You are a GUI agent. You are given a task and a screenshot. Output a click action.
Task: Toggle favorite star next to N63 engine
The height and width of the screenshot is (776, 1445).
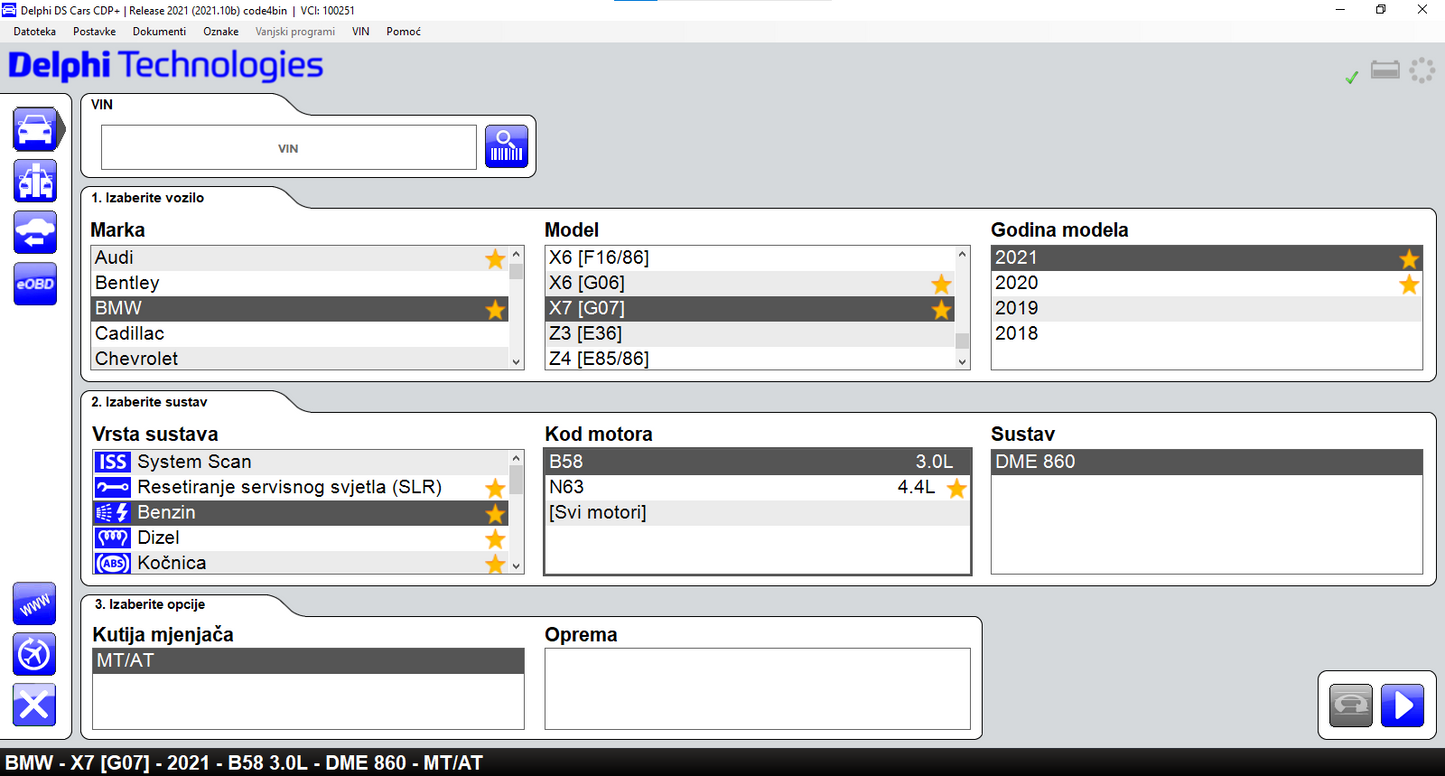[x=957, y=488]
